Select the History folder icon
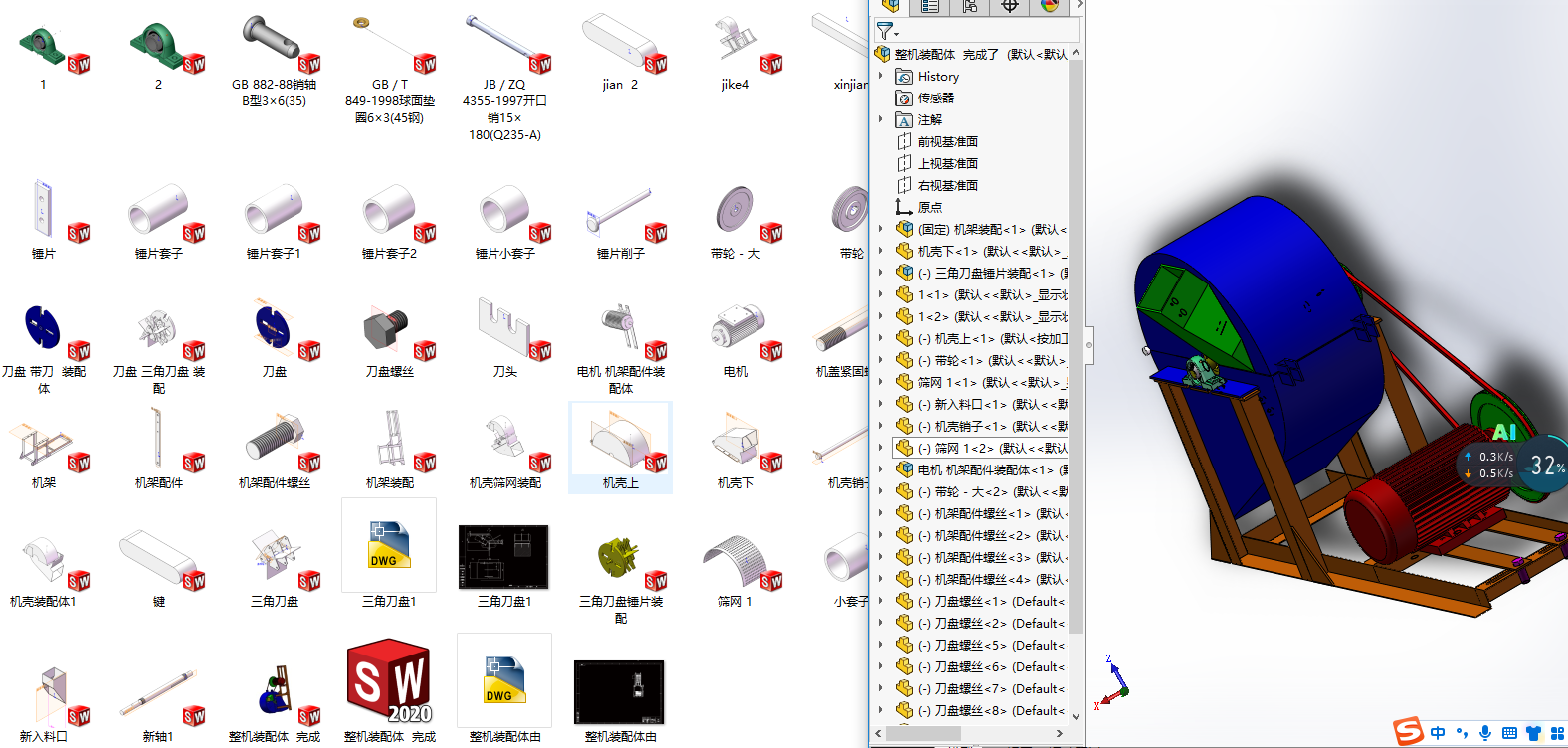1568x748 pixels. (x=904, y=76)
